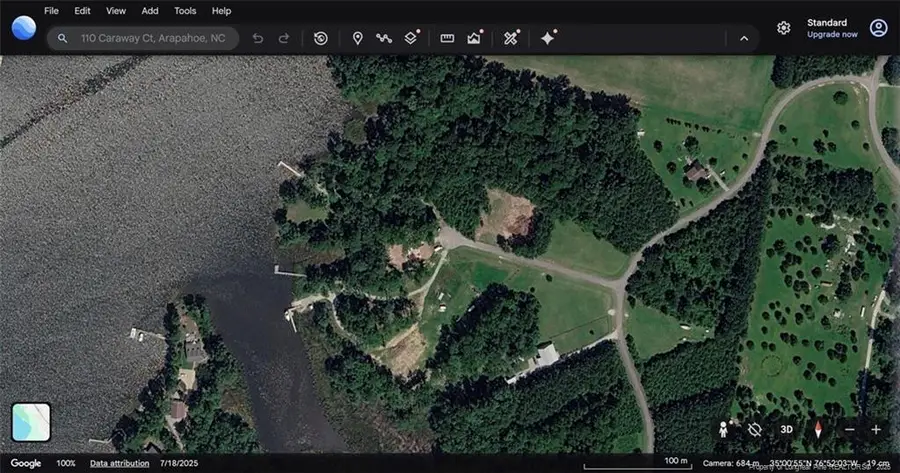Open the settings gear
Viewport: 900px width, 473px height.
click(783, 28)
